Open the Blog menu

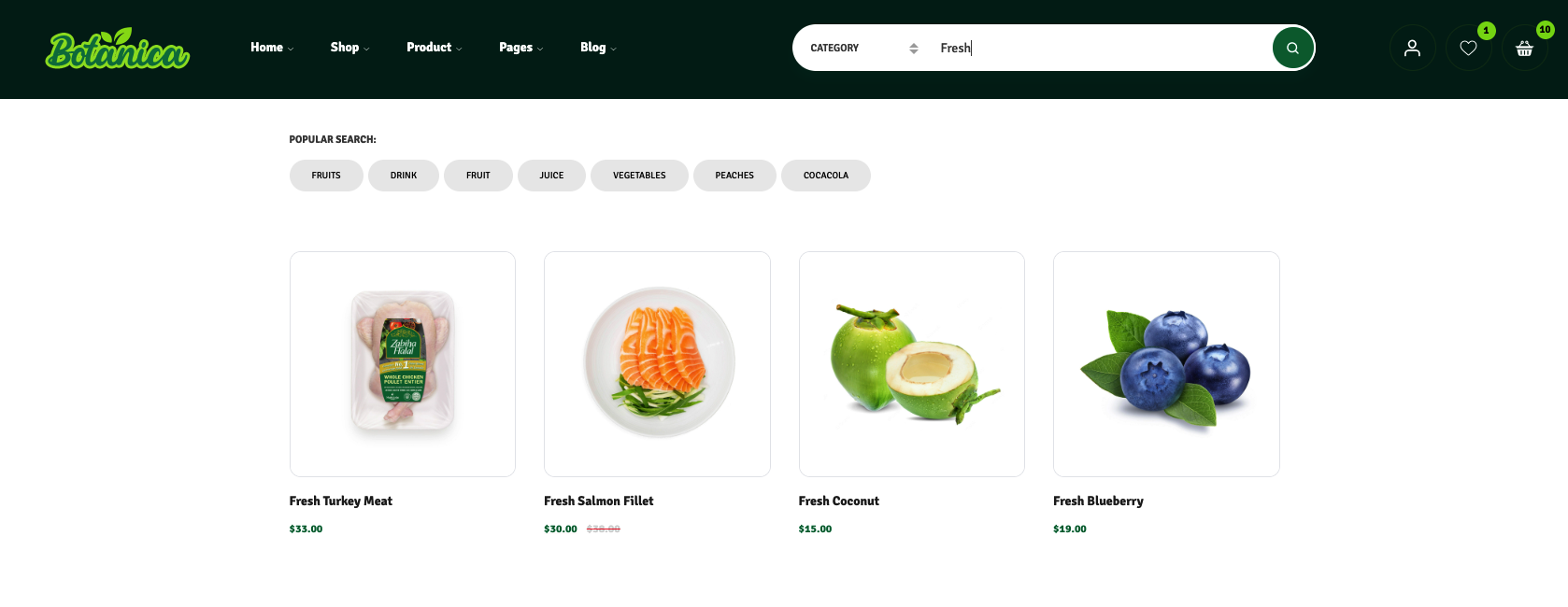pyautogui.click(x=598, y=48)
